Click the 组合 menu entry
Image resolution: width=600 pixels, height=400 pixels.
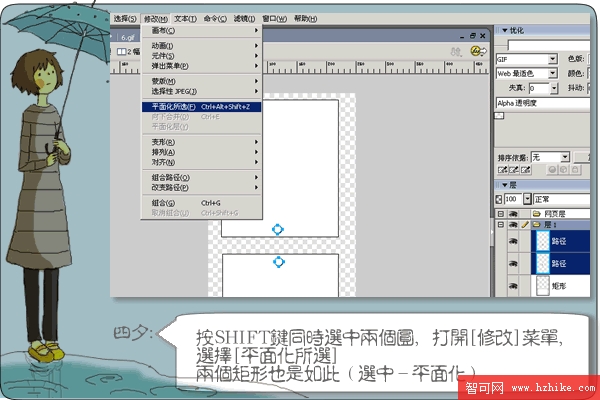tap(158, 202)
